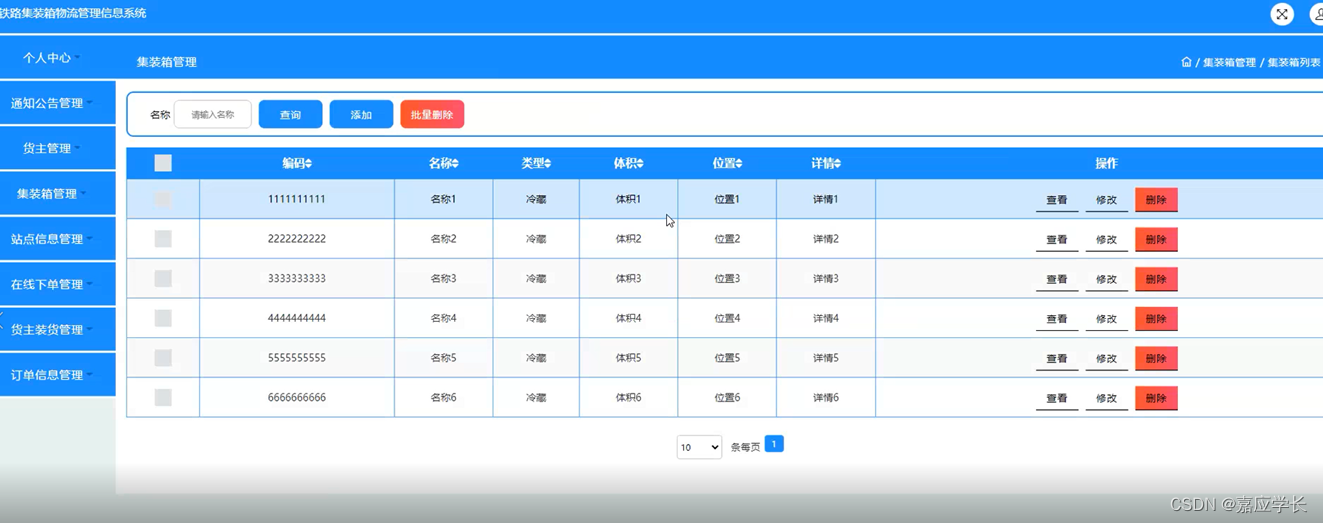1323x523 pixels.
Task: Delete row 名称4 with 删除
Action: click(1156, 319)
